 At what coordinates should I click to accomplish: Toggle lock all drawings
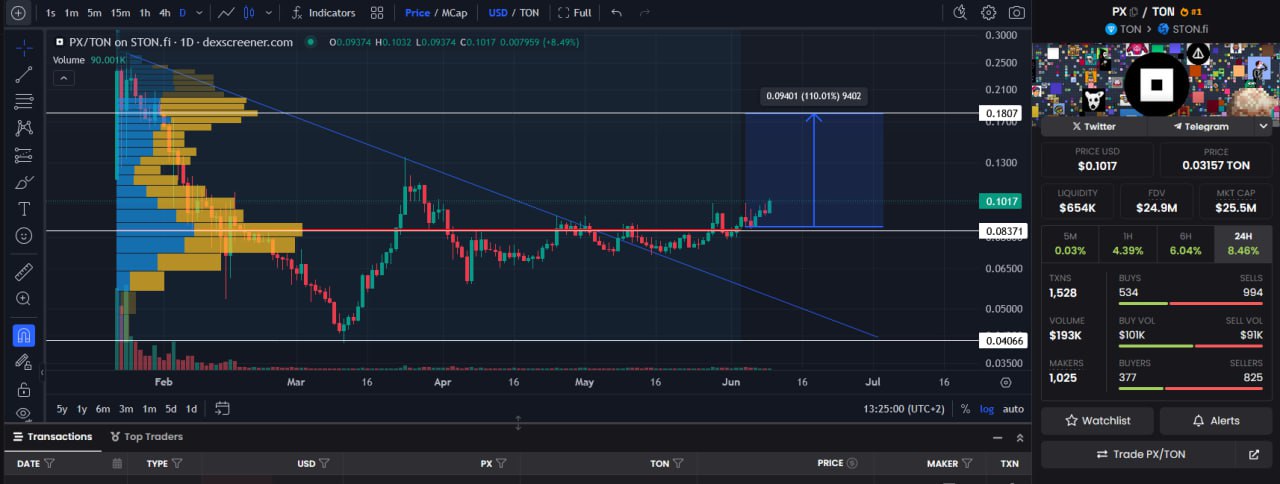[24, 389]
